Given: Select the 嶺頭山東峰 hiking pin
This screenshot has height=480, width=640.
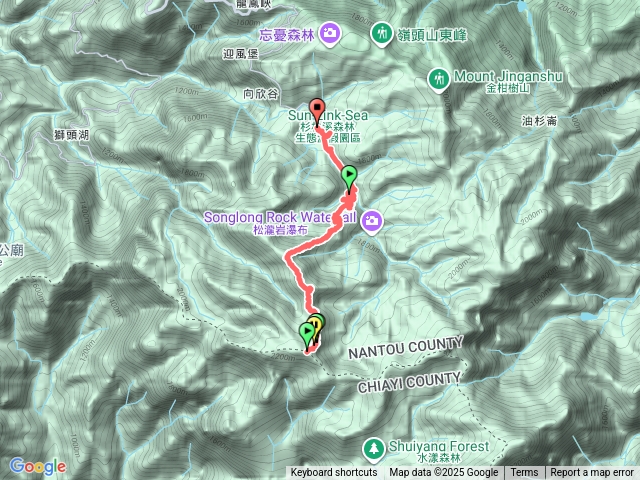Looking at the screenshot, I should pyautogui.click(x=382, y=34).
